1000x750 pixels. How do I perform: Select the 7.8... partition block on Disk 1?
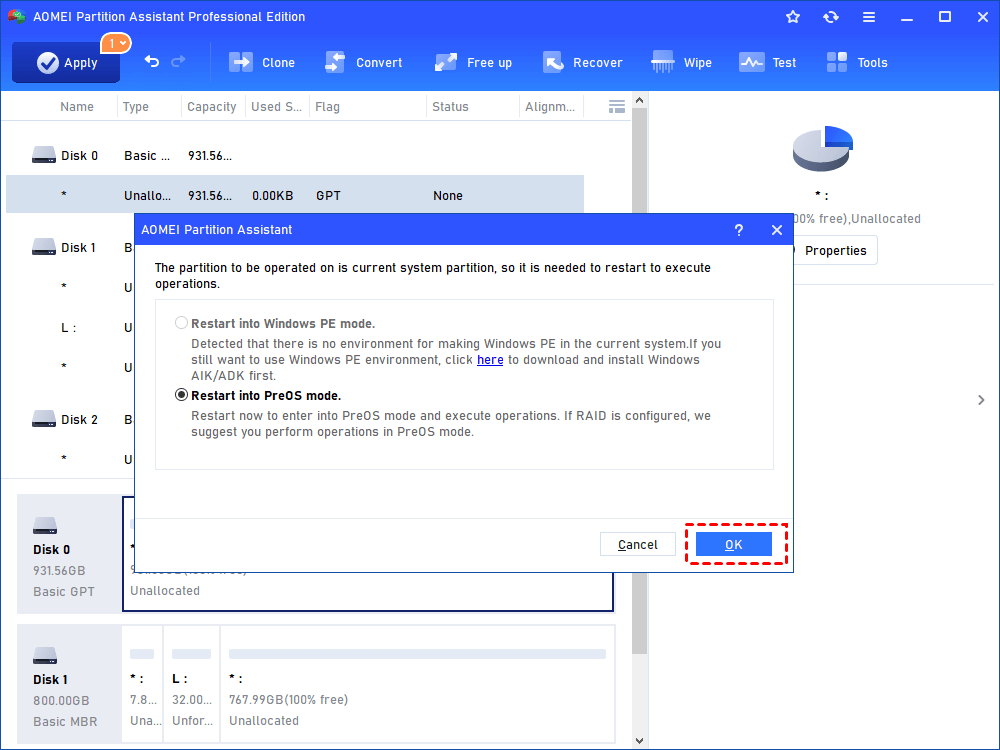coord(142,684)
